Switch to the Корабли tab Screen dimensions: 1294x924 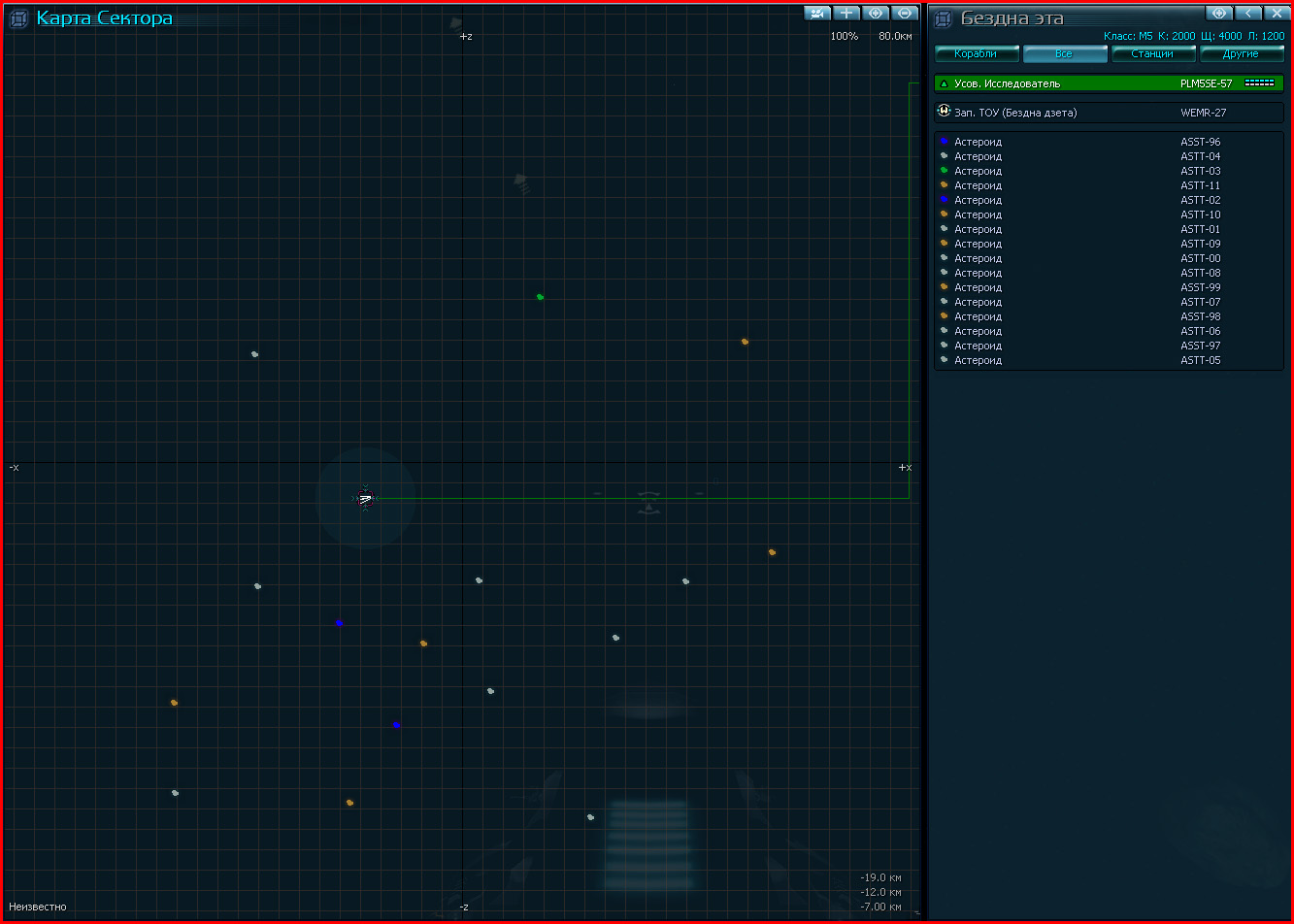977,54
